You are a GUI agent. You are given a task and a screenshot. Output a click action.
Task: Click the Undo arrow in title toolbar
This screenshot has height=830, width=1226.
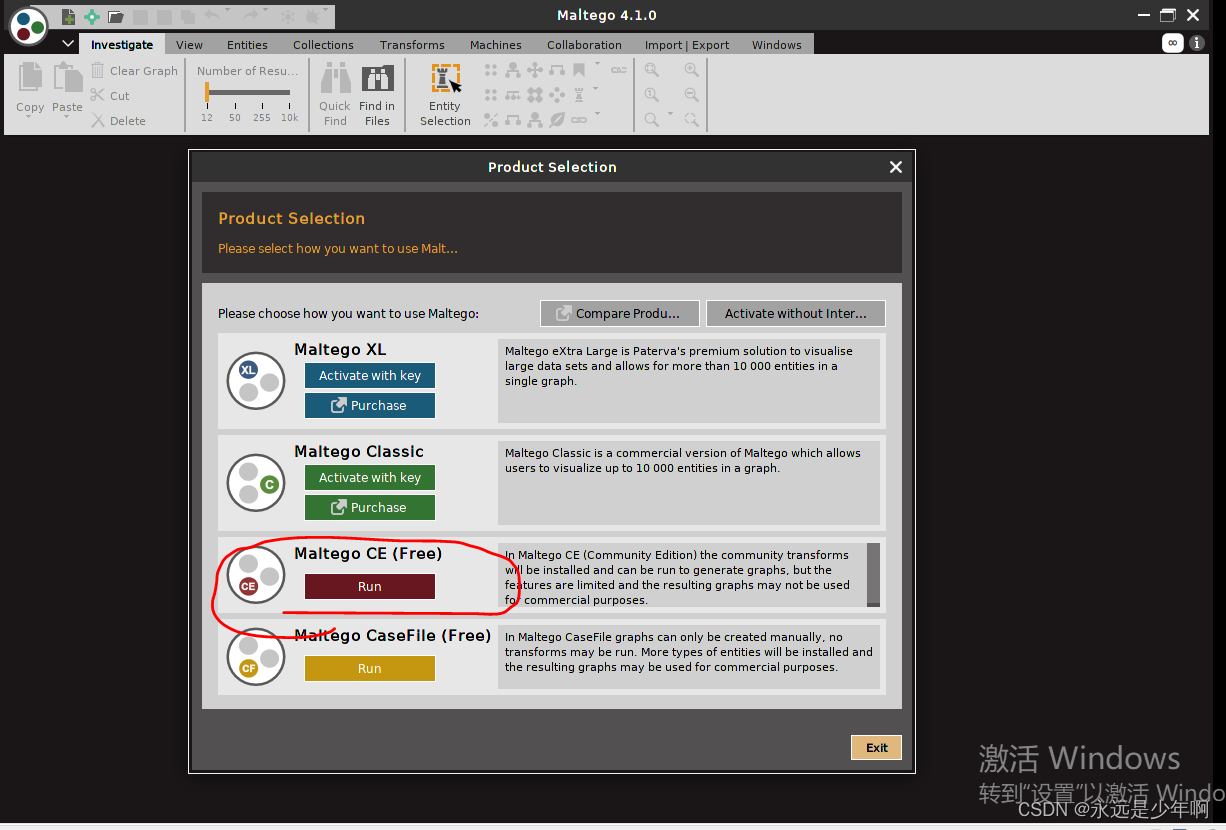212,15
